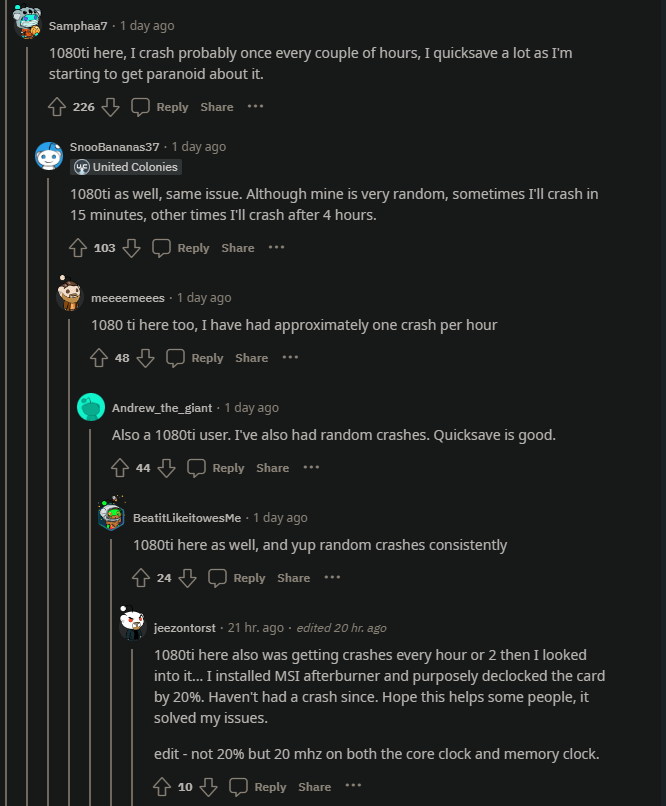
Task: Upvote jeezontorst's MSI afterburner comment
Action: click(162, 787)
